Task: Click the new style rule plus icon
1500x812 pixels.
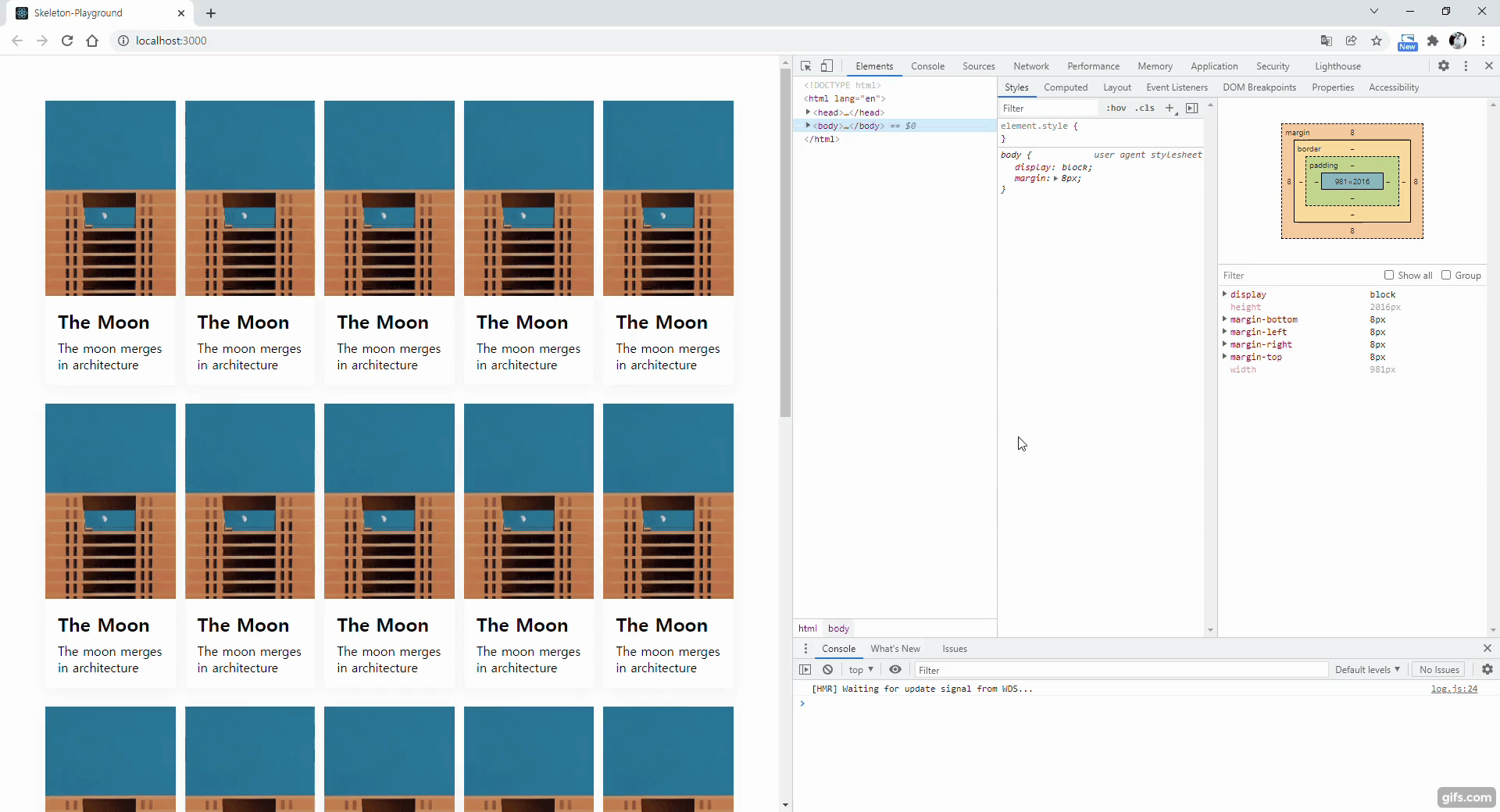Action: pos(1170,109)
